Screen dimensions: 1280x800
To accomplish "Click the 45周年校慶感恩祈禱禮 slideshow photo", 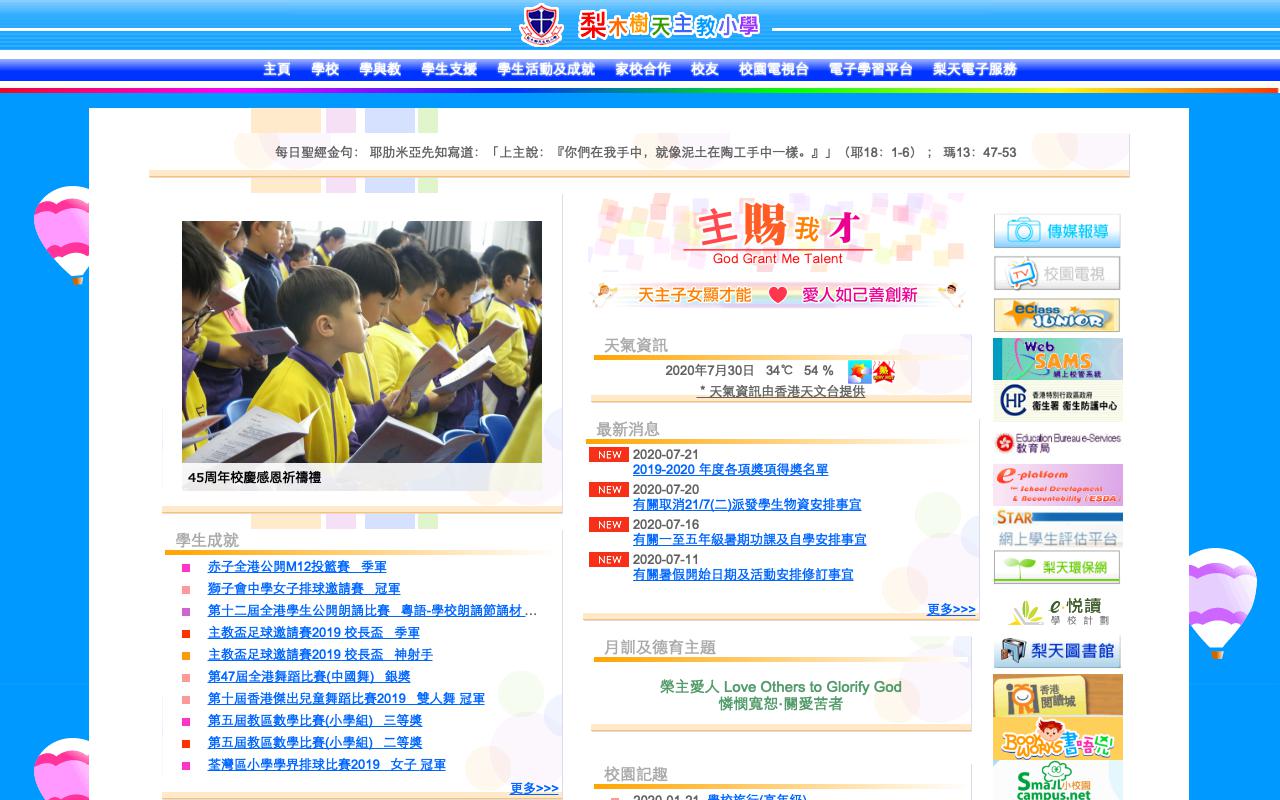I will tap(360, 340).
